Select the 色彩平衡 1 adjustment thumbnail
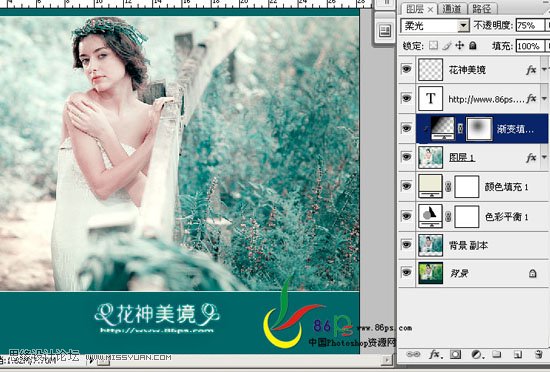The width and height of the screenshot is (550, 372). pos(430,216)
